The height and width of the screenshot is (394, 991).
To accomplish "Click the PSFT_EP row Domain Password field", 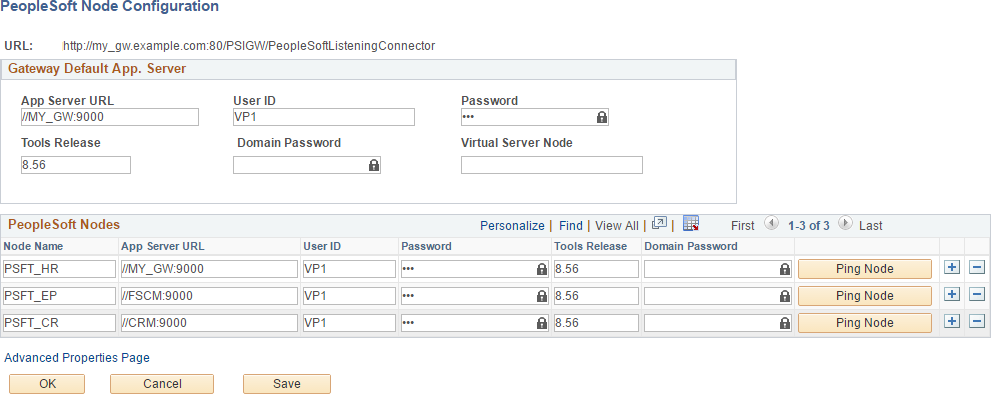I will pos(717,295).
